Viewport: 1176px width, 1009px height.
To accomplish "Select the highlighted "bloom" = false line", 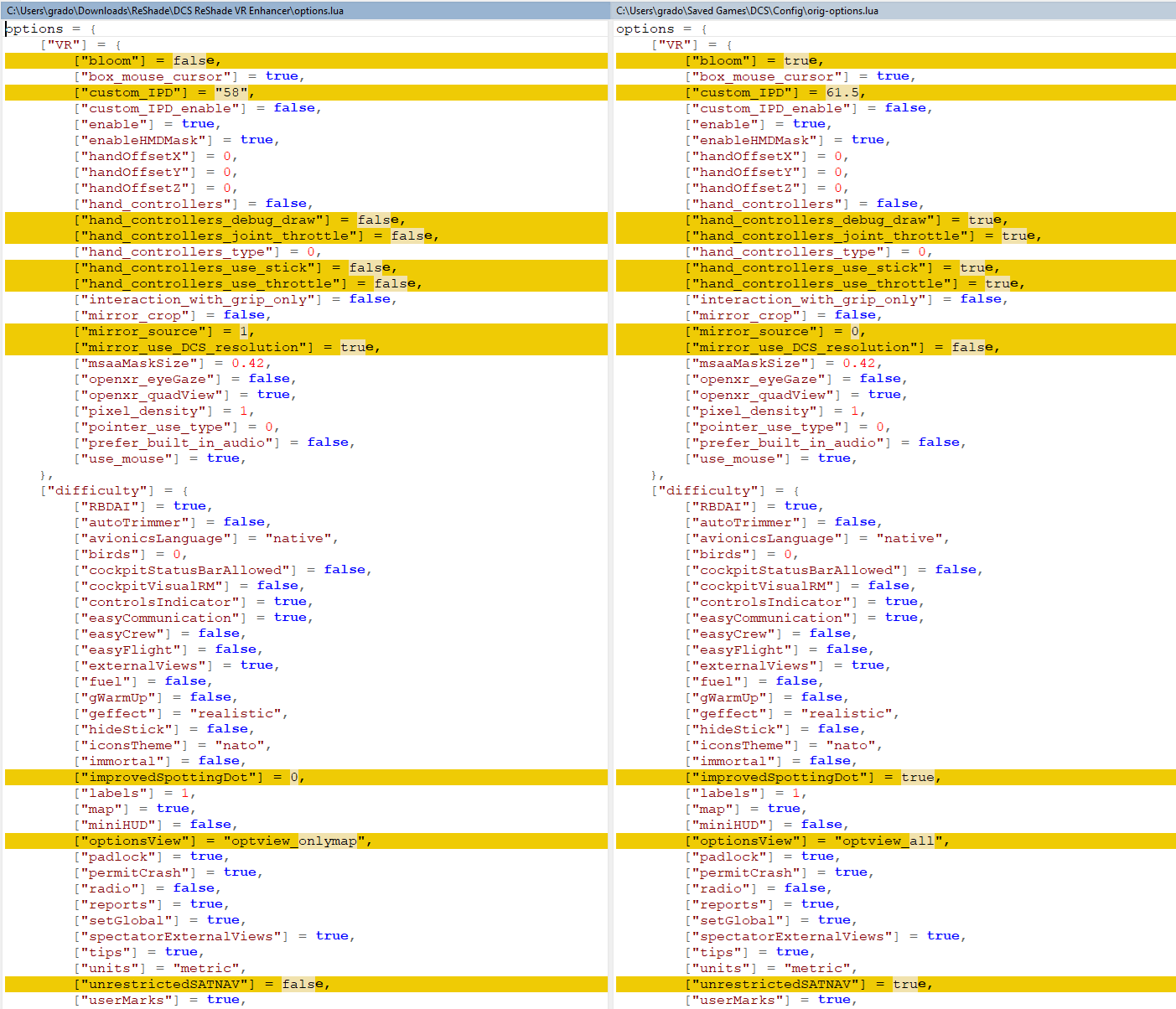I will click(x=306, y=60).
